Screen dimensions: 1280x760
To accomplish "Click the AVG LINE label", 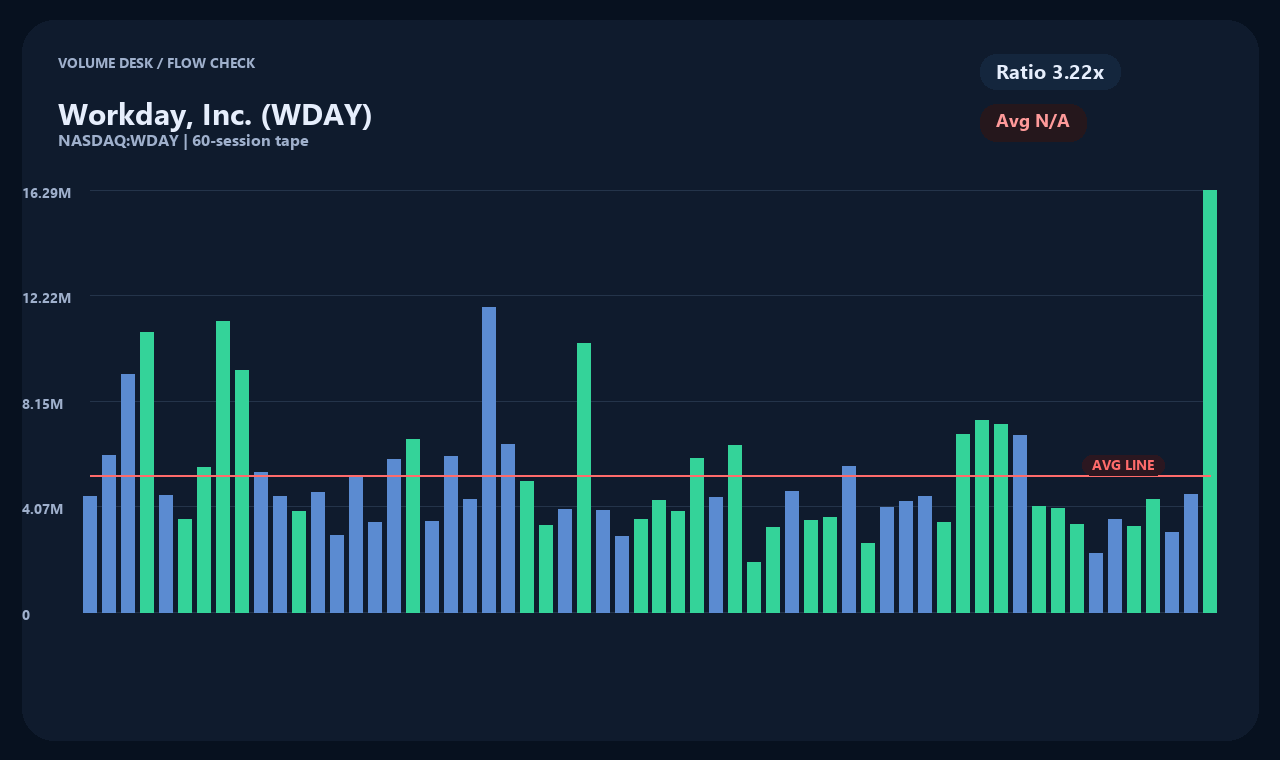I will coord(1123,465).
